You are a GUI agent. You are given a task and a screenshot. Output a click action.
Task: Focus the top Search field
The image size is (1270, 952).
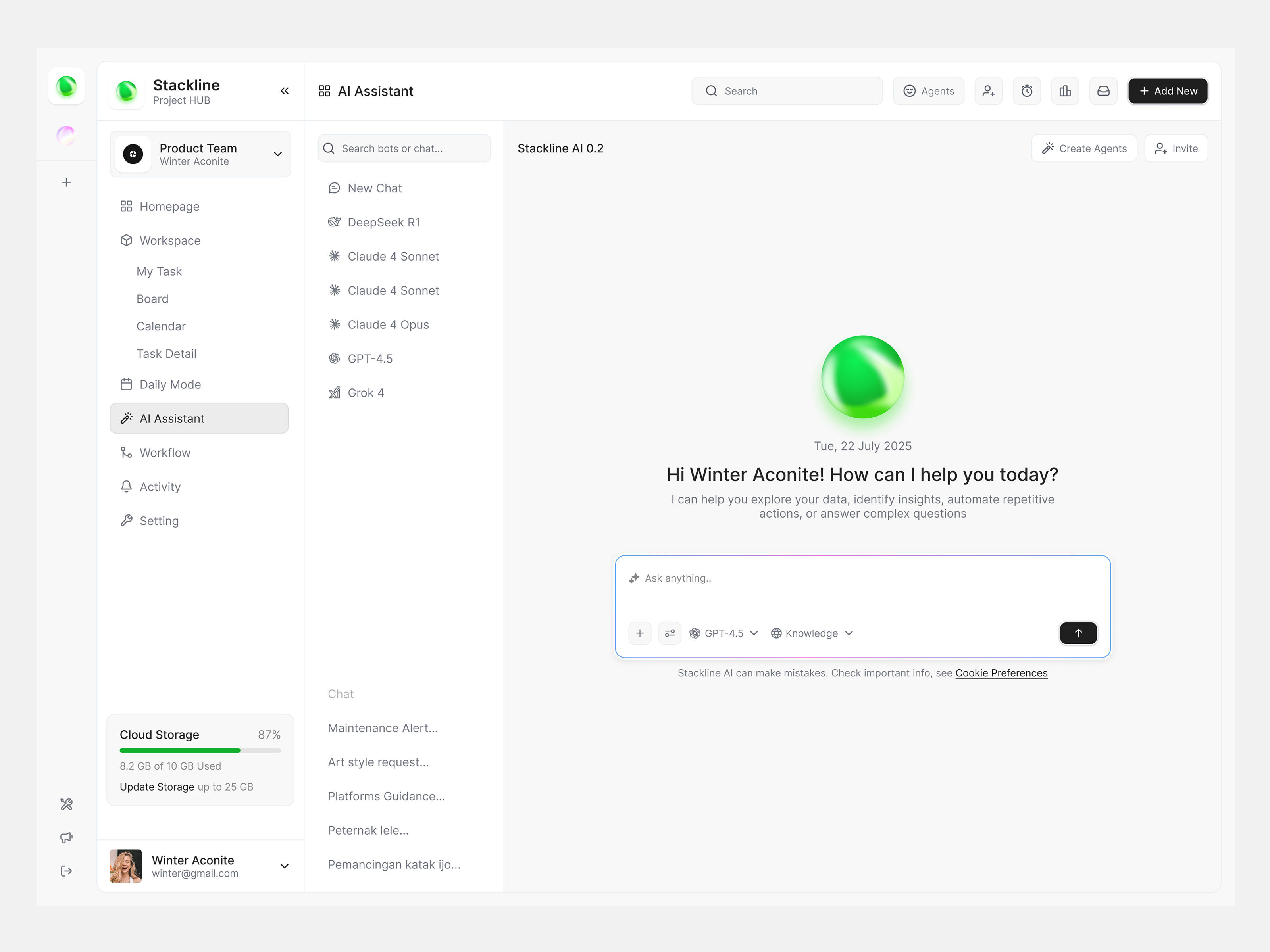(787, 91)
